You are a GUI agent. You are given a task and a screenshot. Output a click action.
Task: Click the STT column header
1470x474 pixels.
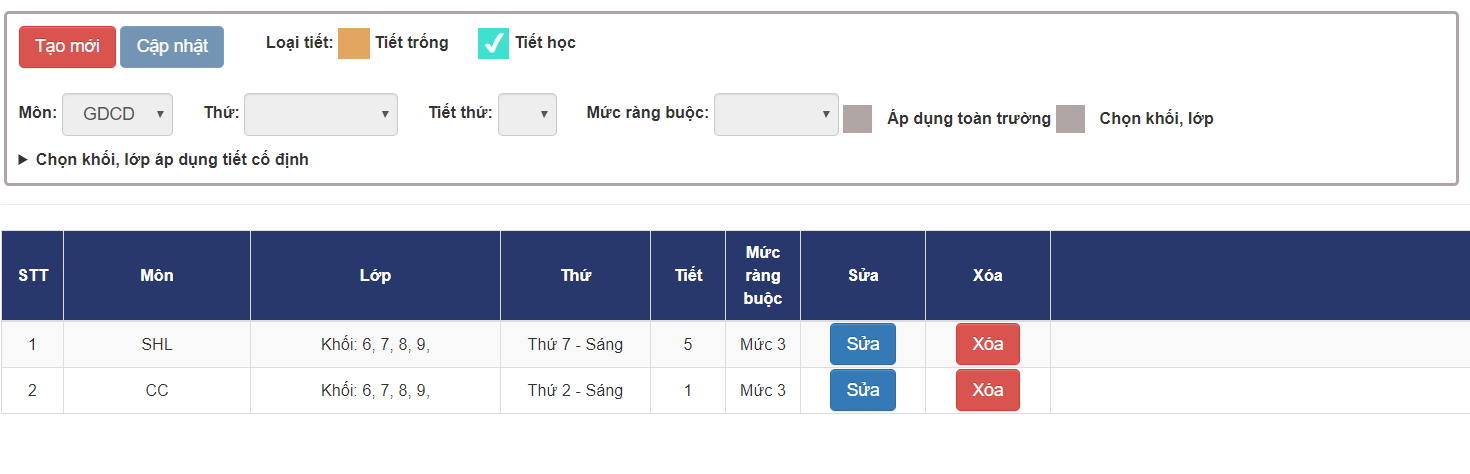33,275
